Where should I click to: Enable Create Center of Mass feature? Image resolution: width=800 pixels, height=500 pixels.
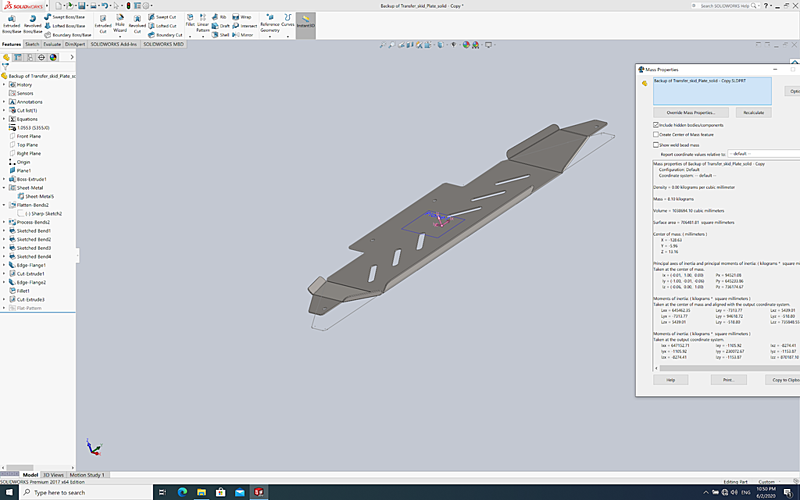point(656,134)
